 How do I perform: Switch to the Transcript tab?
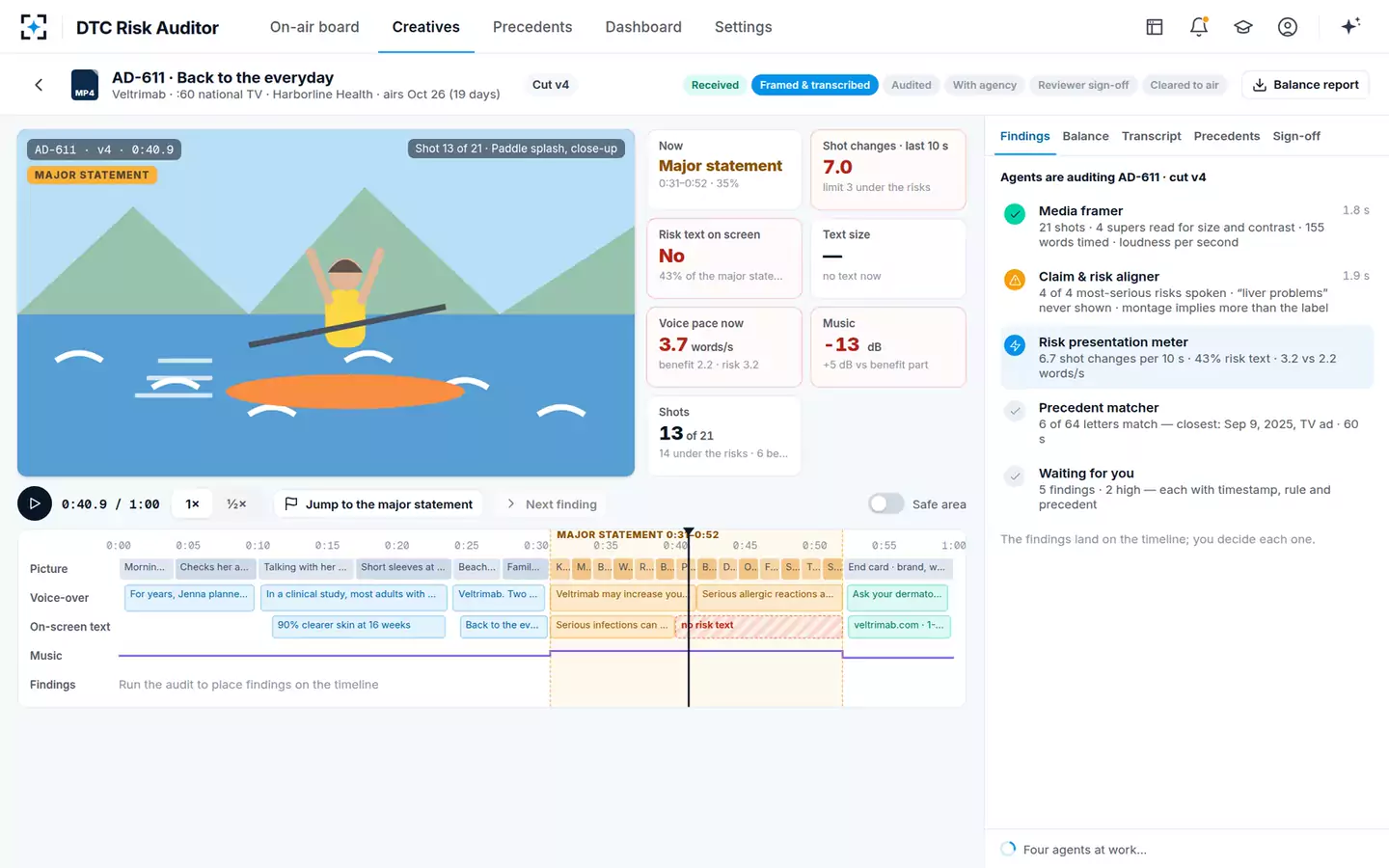[x=1152, y=136]
